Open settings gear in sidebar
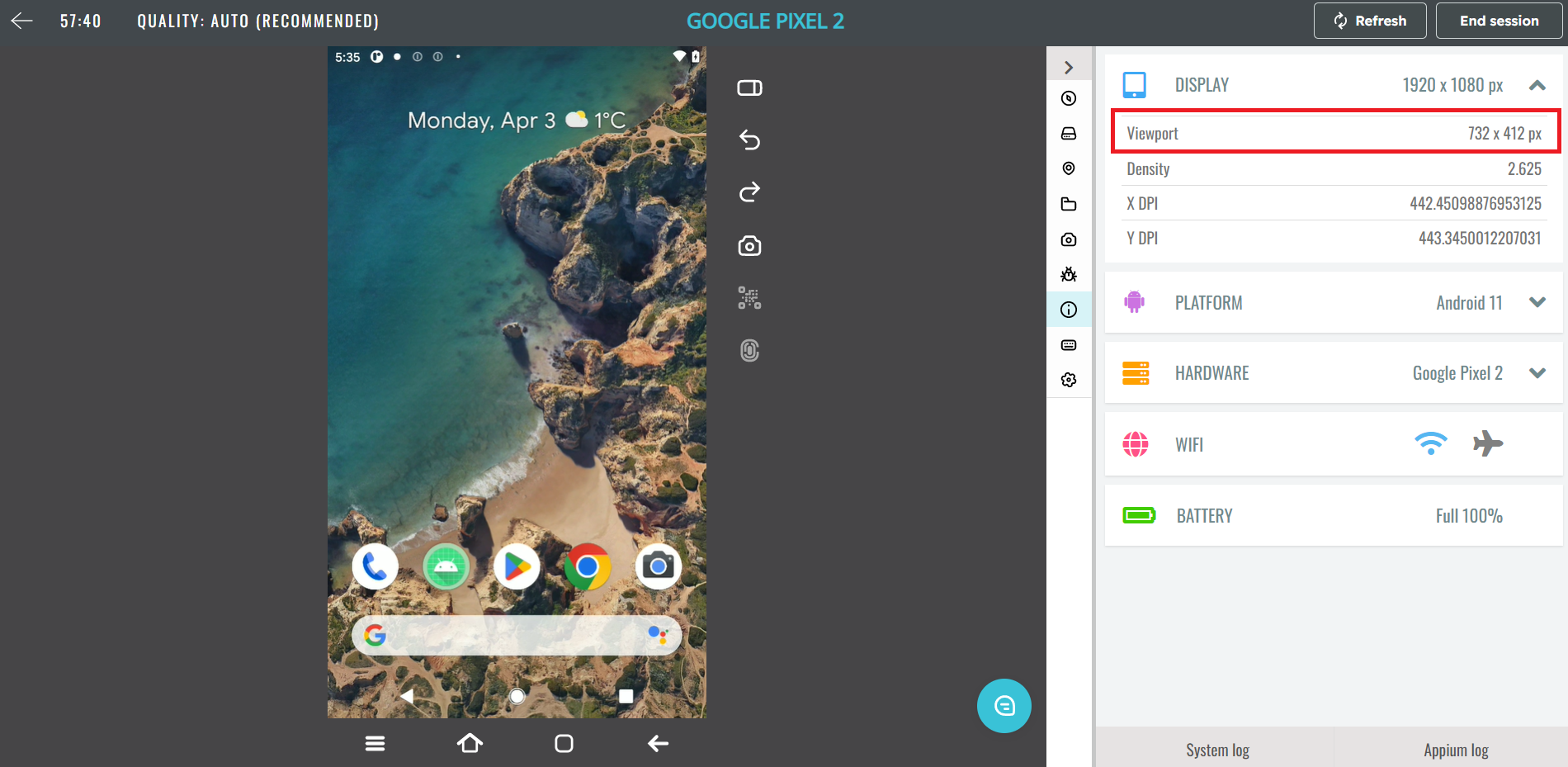The height and width of the screenshot is (767, 1568). [x=1069, y=380]
